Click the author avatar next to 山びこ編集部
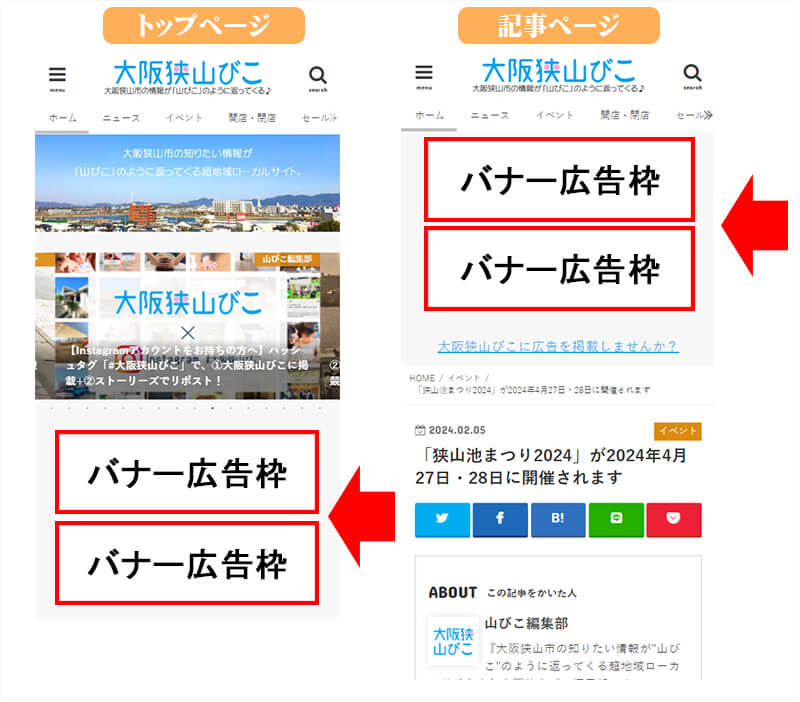Viewport: 800px width, 702px height. [453, 641]
